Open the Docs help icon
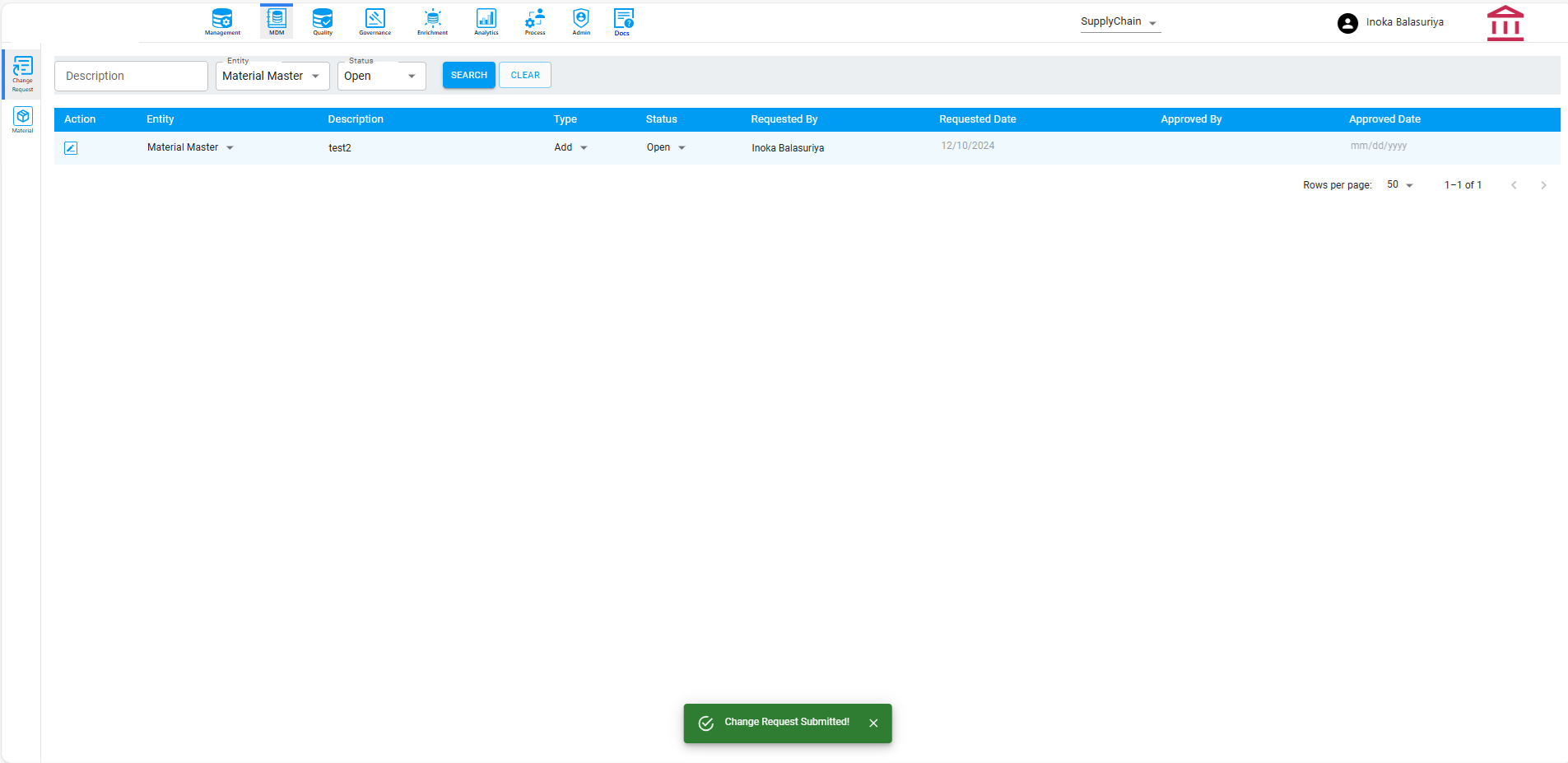Image resolution: width=1568 pixels, height=763 pixels. click(x=623, y=21)
